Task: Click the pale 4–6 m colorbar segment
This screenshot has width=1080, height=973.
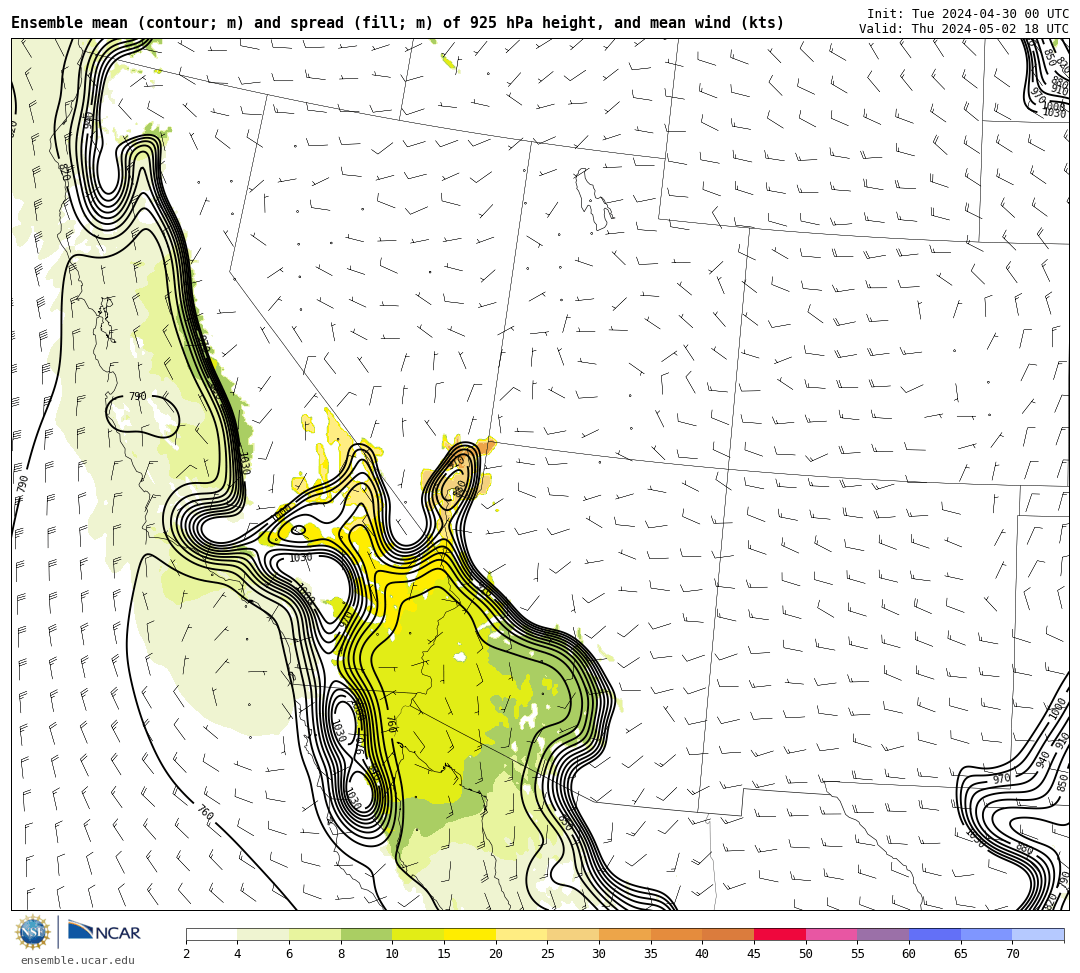Action: tap(263, 934)
